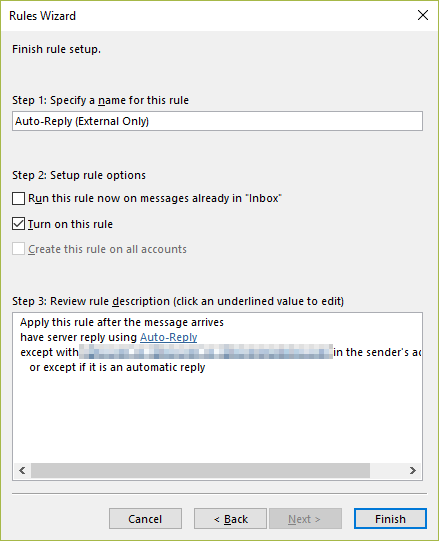
Task: Uncheck Turn on this rule
Action: click(18, 224)
